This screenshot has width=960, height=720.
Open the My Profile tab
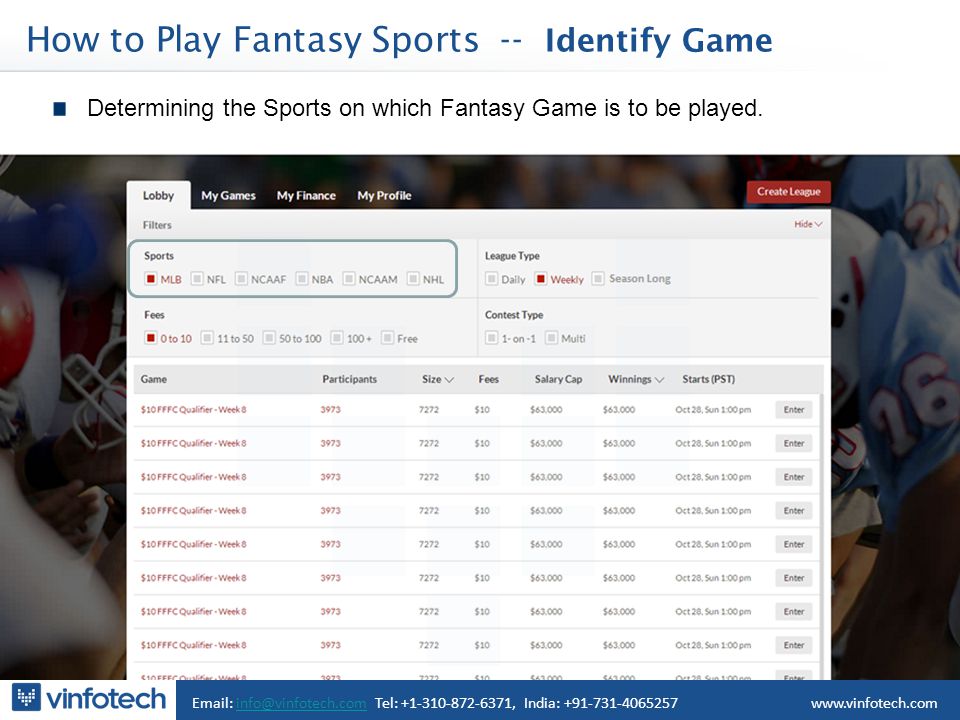(x=384, y=195)
